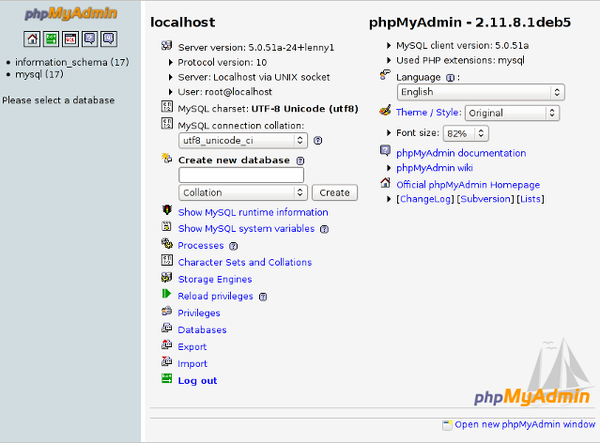Open Show MySQL system variables
Screen dimensions: 600x443
coord(246,229)
